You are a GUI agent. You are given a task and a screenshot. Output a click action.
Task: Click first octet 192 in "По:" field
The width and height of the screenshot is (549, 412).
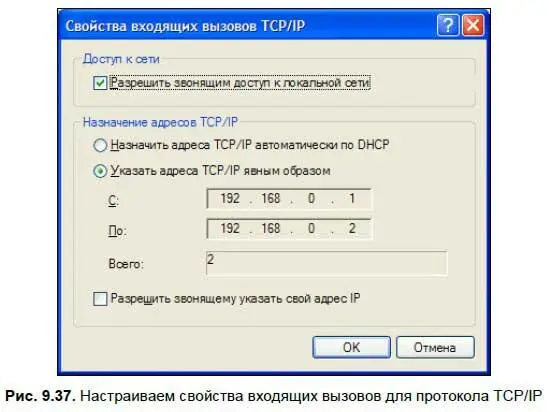(230, 229)
